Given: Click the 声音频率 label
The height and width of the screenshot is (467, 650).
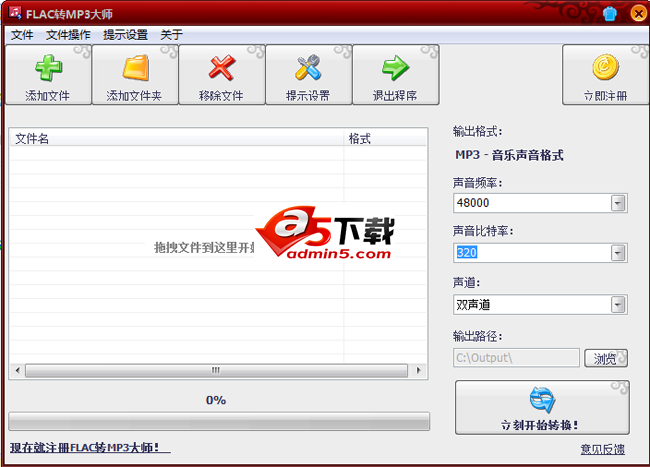Looking at the screenshot, I should (478, 182).
